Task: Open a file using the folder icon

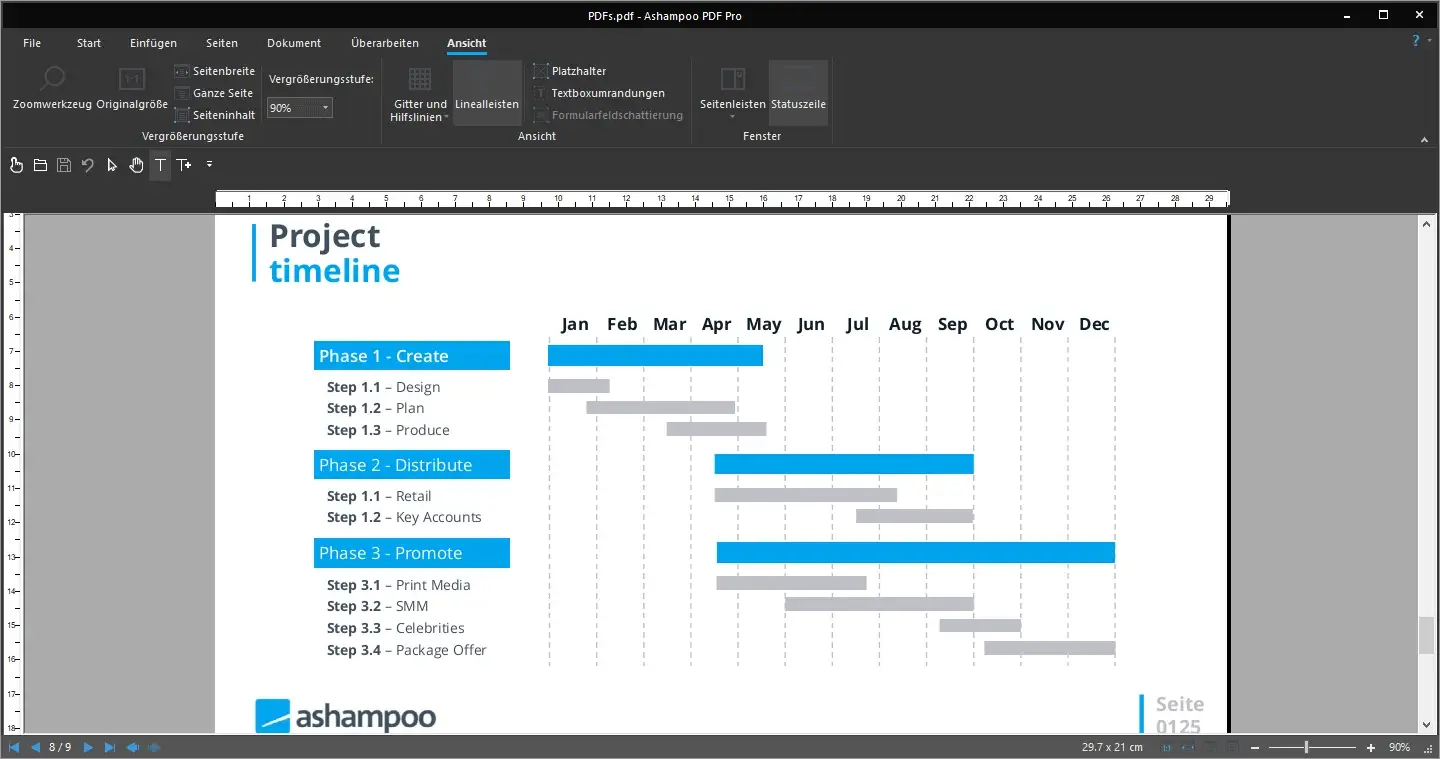Action: (x=40, y=165)
